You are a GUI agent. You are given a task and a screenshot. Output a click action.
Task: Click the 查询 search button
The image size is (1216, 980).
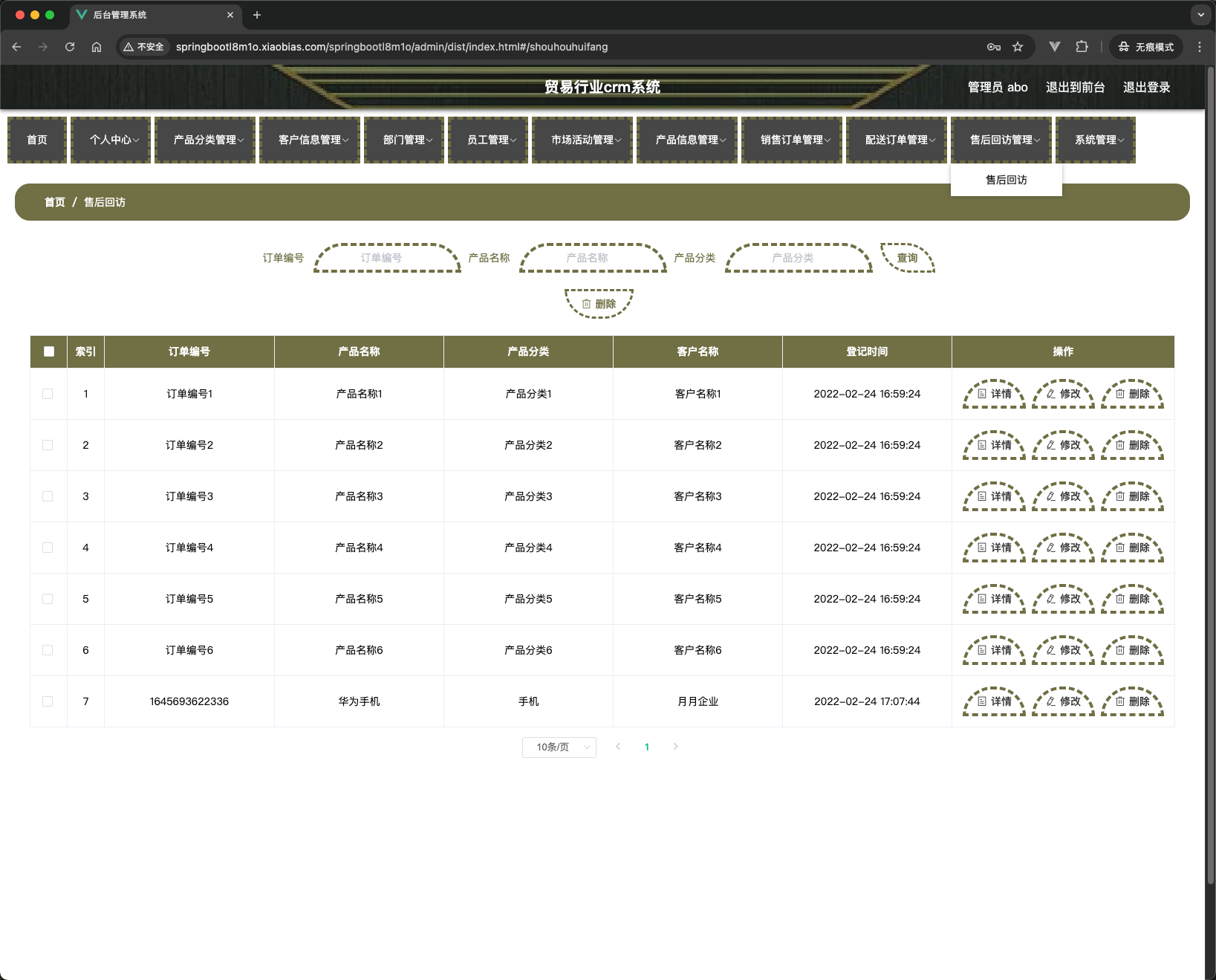coord(908,258)
